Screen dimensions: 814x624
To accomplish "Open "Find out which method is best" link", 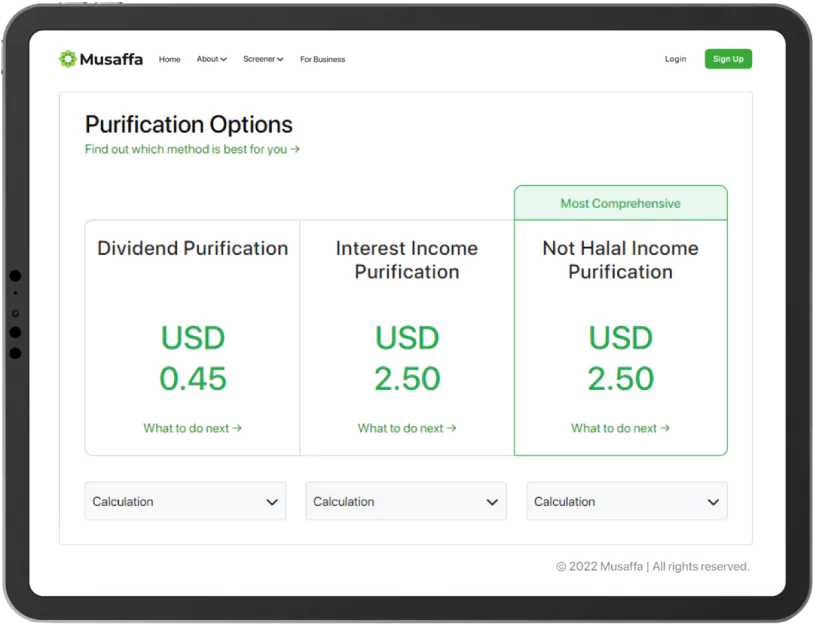I will [192, 149].
